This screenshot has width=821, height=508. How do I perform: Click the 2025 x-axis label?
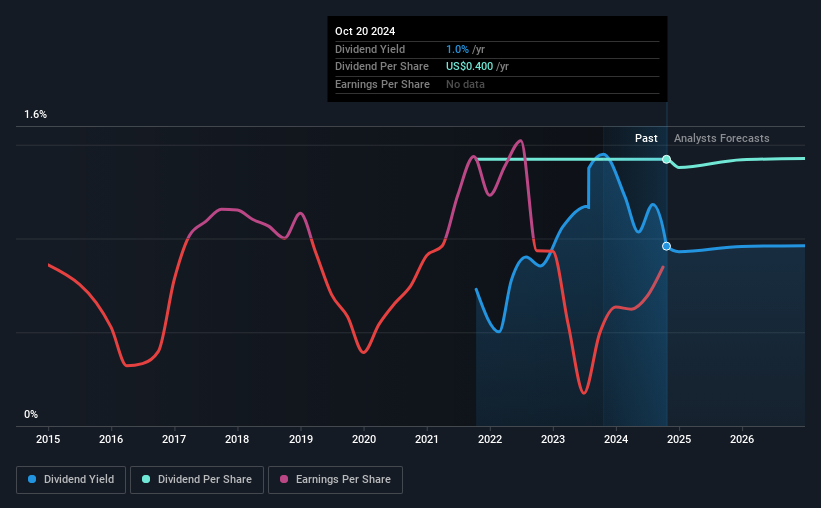(x=679, y=439)
